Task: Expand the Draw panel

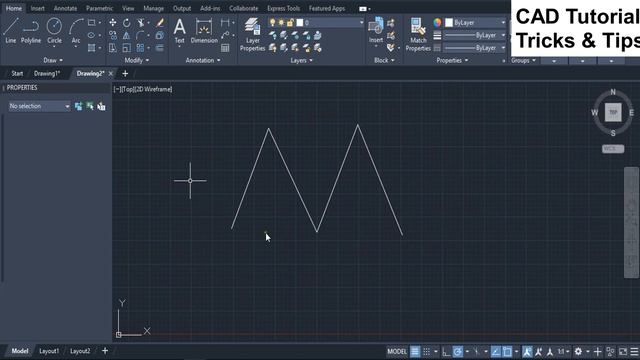Action: pos(53,60)
